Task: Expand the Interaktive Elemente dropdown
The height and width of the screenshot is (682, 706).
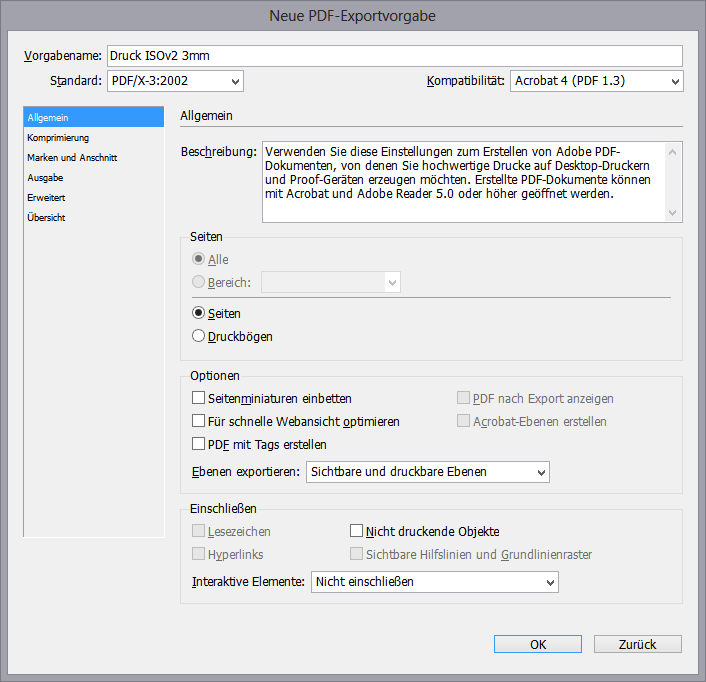Action: tap(434, 581)
